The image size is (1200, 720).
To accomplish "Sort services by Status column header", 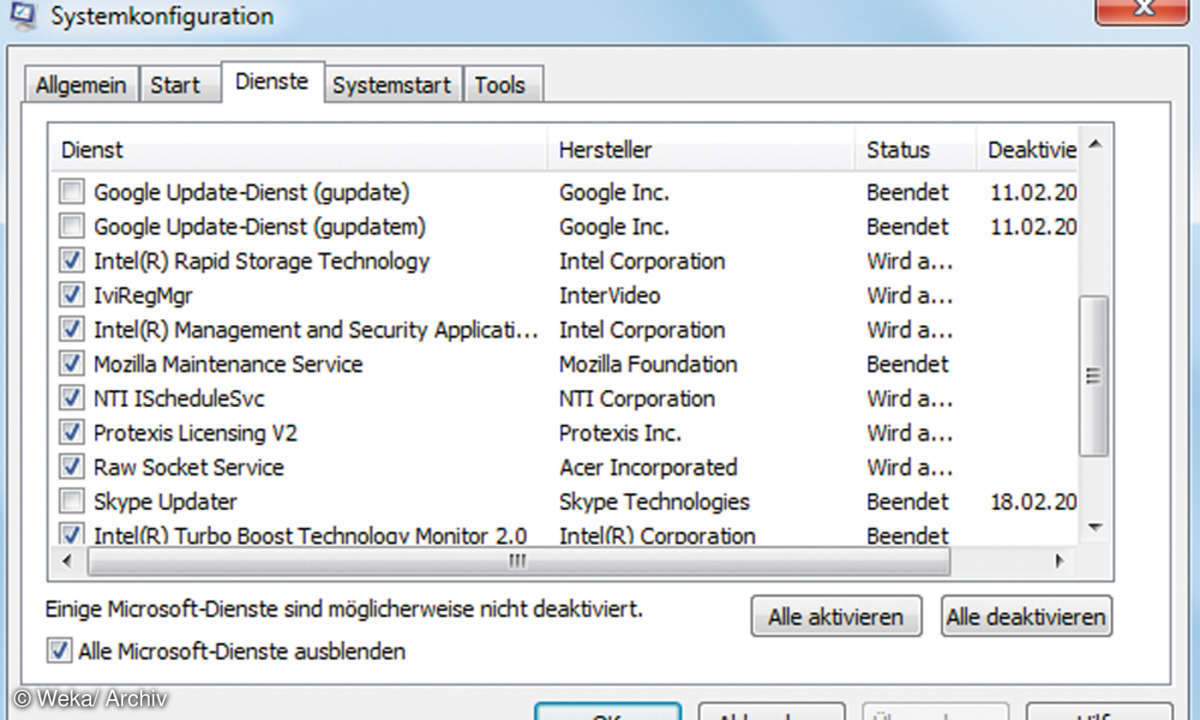I will pos(914,150).
